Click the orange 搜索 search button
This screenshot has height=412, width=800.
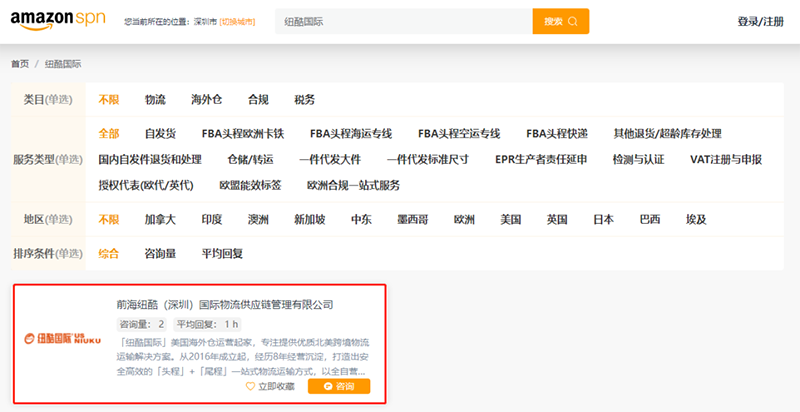pyautogui.click(x=560, y=21)
